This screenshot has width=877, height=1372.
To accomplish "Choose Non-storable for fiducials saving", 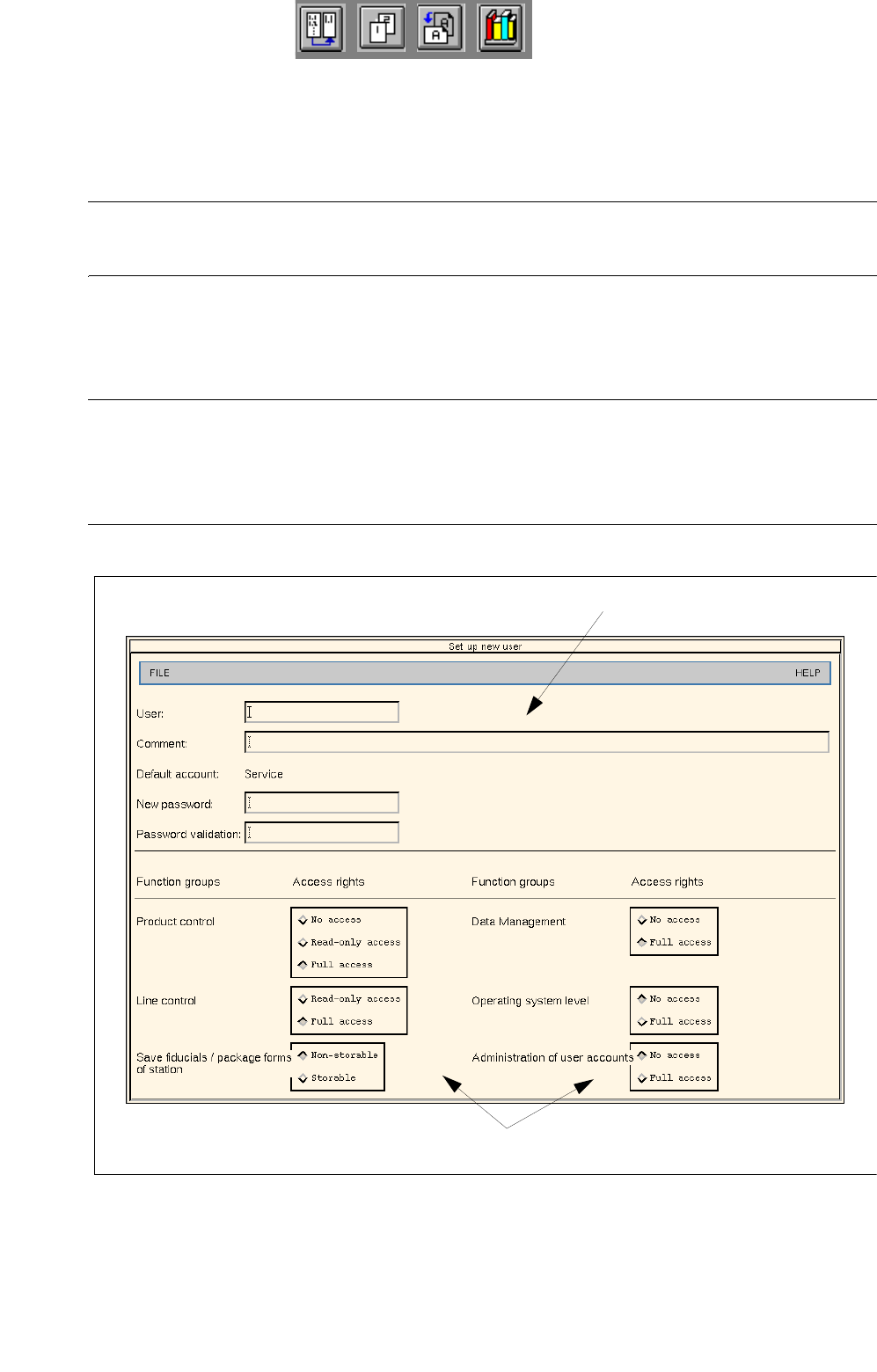I will (338, 1055).
